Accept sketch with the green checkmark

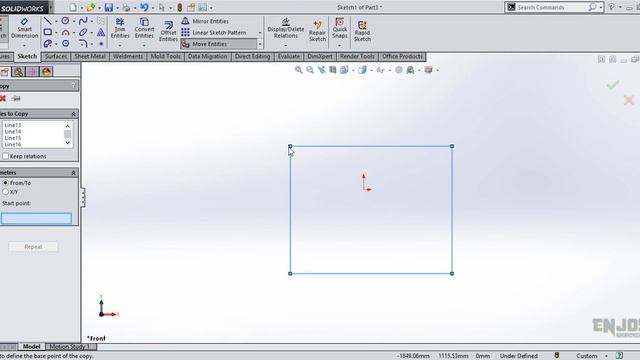pyautogui.click(x=613, y=85)
